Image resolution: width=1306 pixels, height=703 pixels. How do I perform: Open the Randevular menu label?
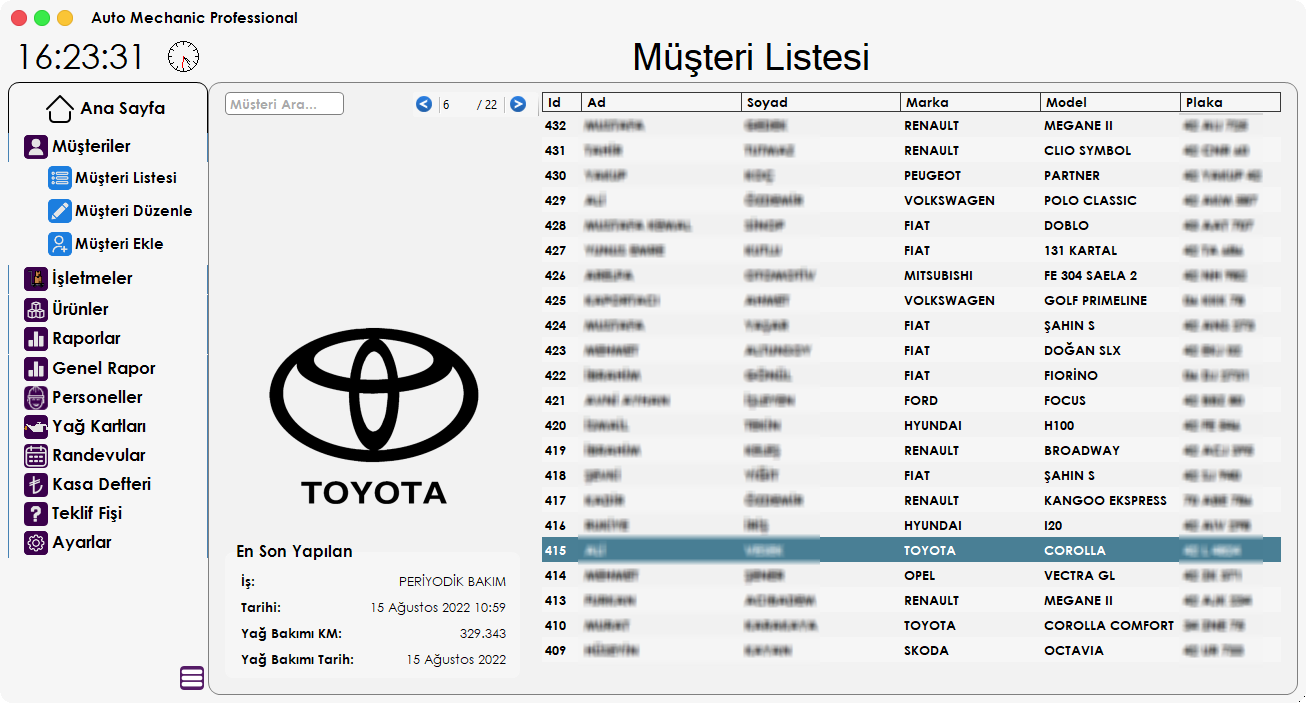click(99, 455)
